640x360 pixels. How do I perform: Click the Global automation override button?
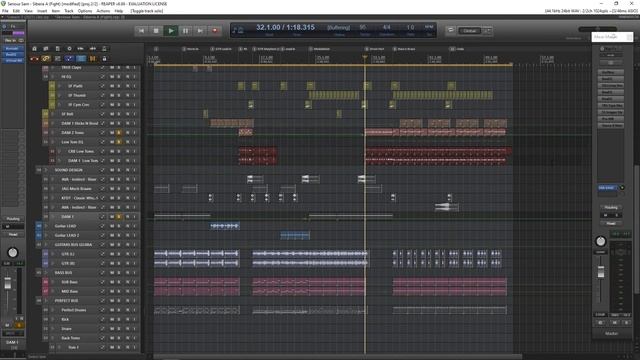470,31
